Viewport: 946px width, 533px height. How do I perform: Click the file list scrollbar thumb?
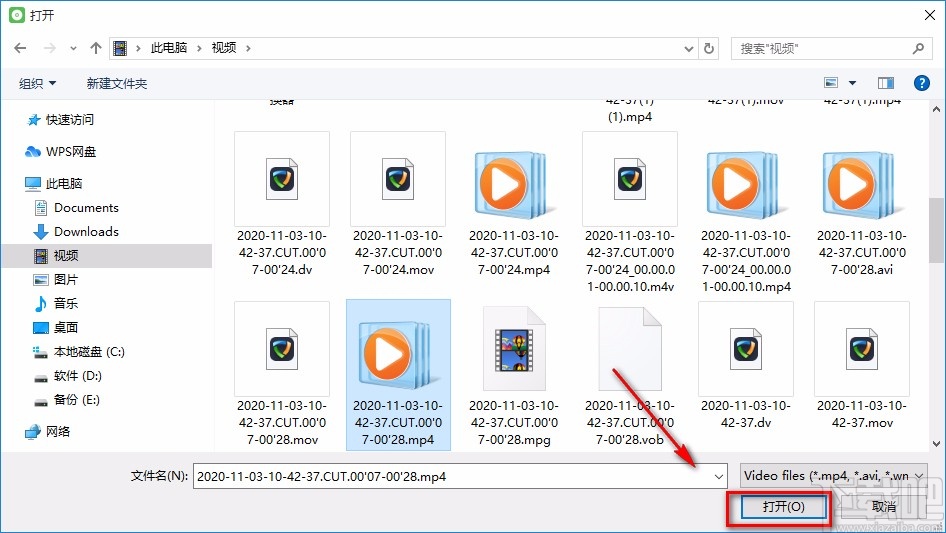coord(936,231)
